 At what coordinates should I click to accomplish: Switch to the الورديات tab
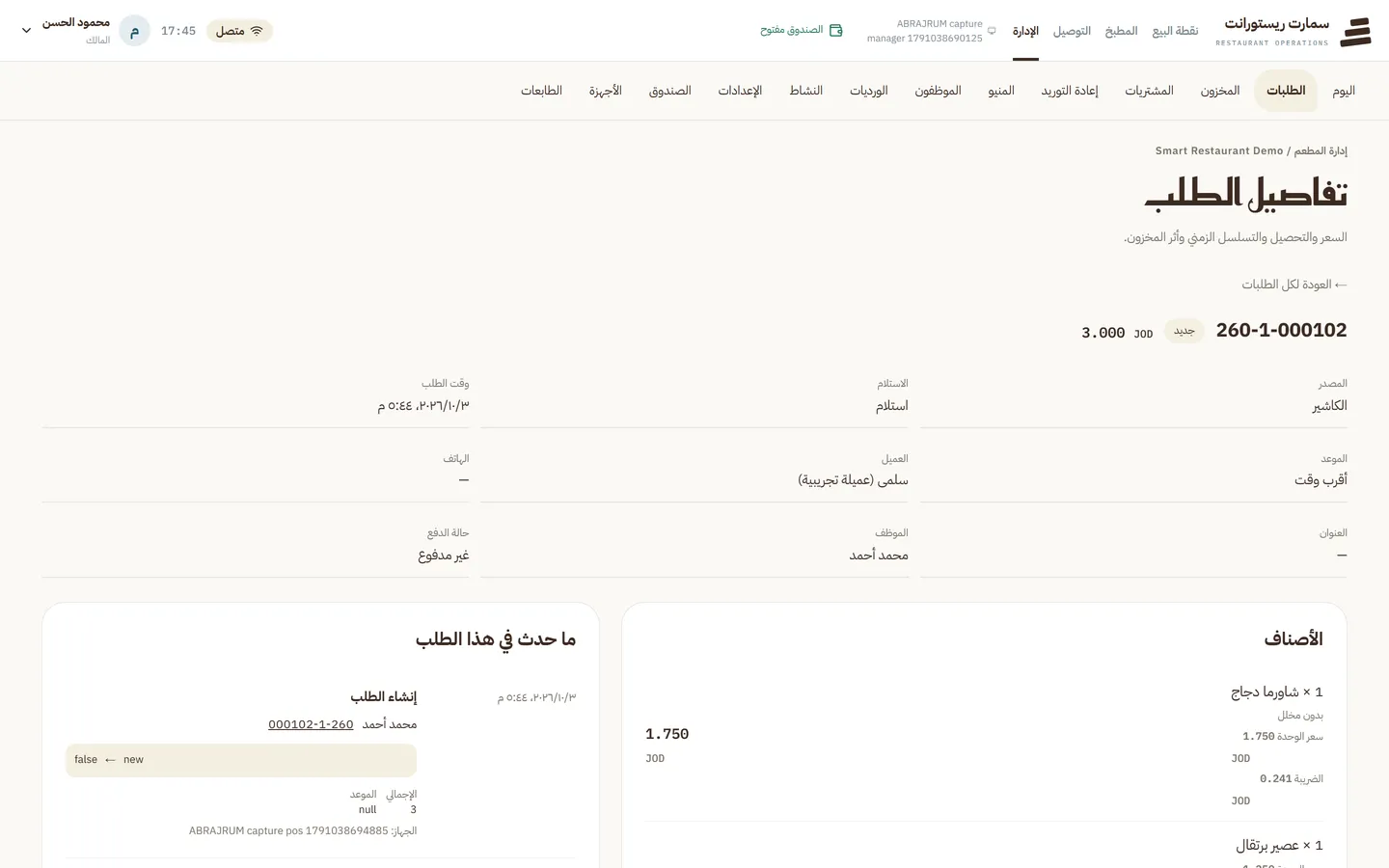868,91
